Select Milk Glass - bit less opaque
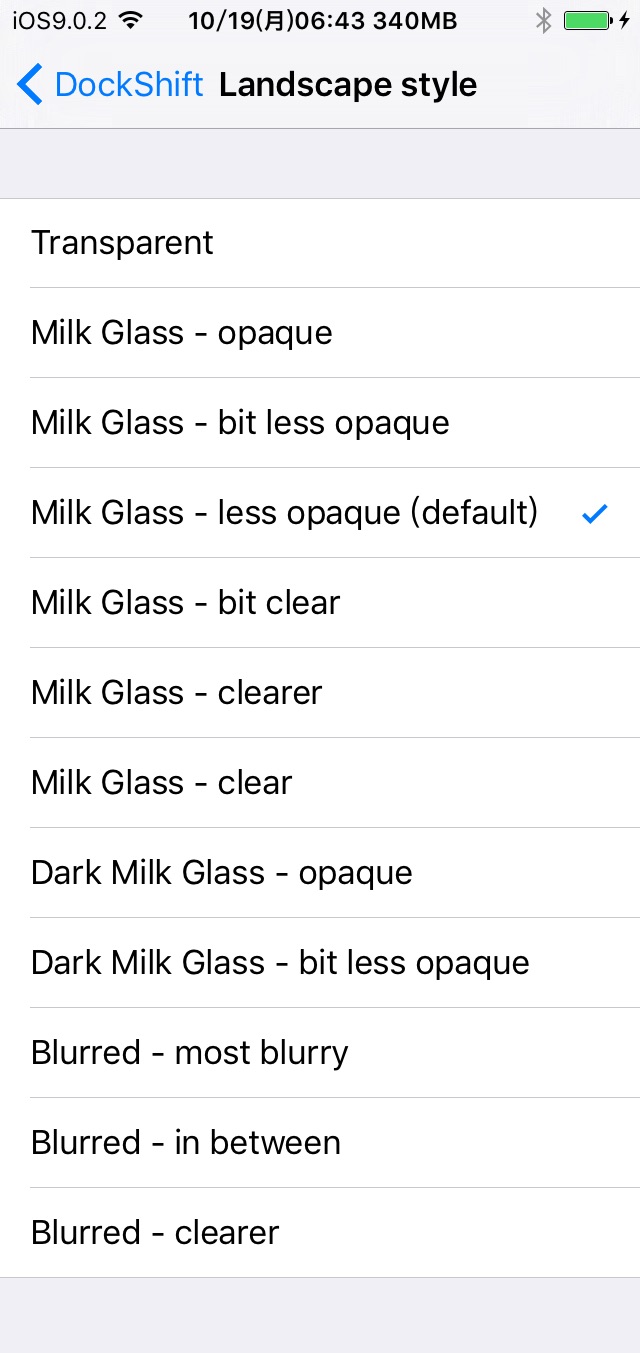The height and width of the screenshot is (1353, 640). click(x=320, y=423)
